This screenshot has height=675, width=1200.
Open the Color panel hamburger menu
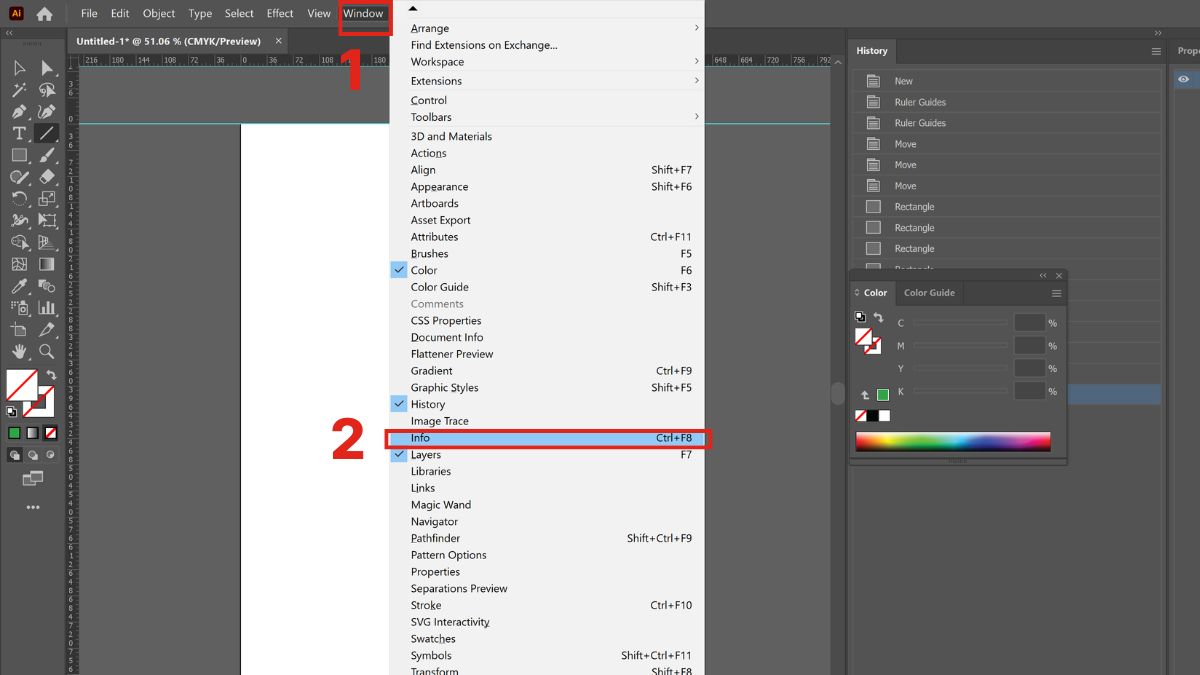click(1056, 293)
